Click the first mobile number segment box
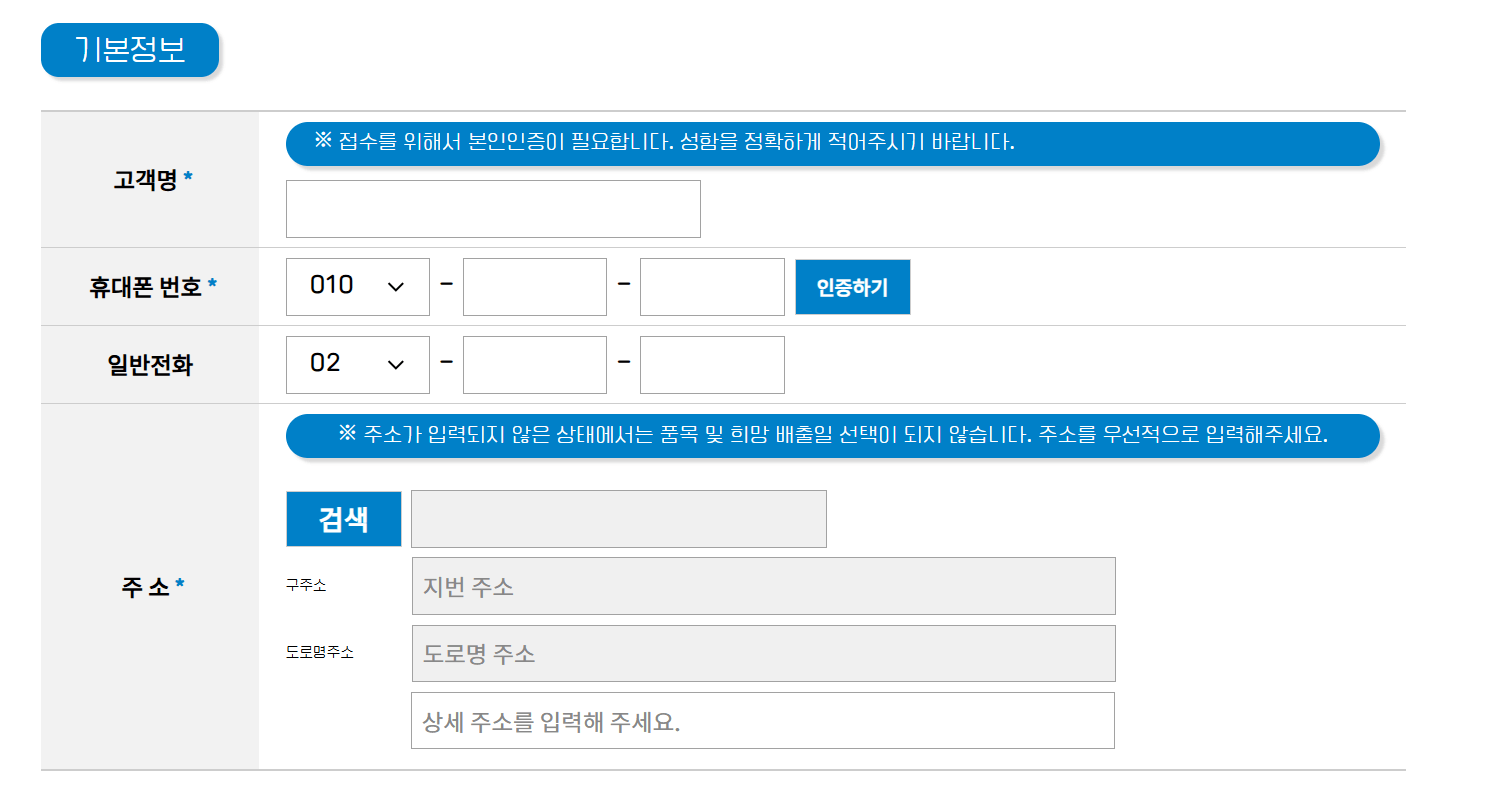The image size is (1486, 803). click(534, 286)
